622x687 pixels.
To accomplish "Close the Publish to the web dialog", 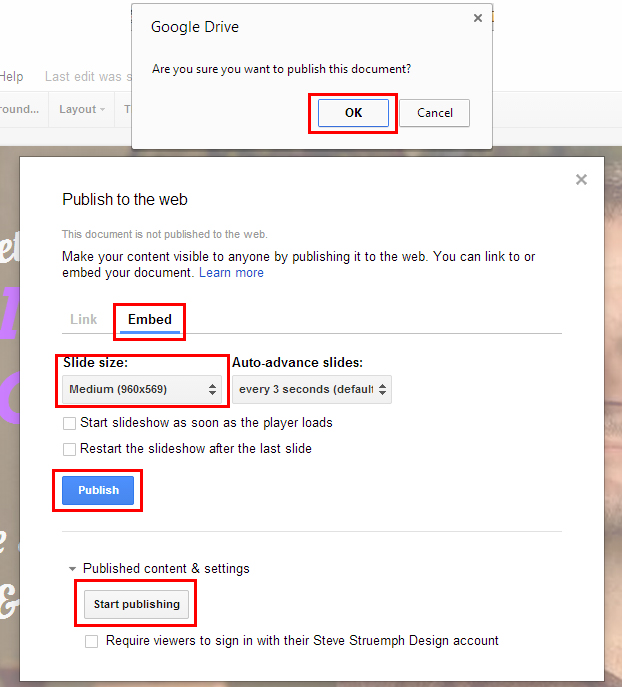I will coord(581,179).
